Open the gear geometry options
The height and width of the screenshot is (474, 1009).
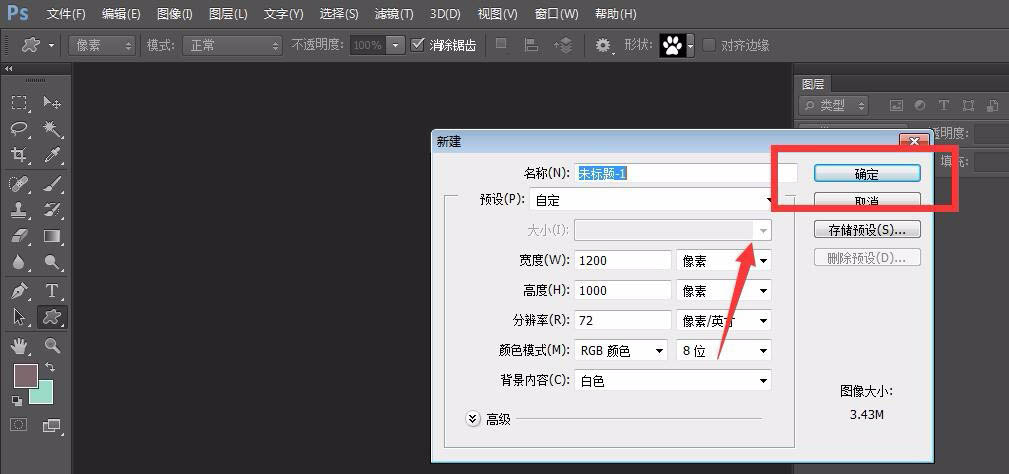[603, 46]
